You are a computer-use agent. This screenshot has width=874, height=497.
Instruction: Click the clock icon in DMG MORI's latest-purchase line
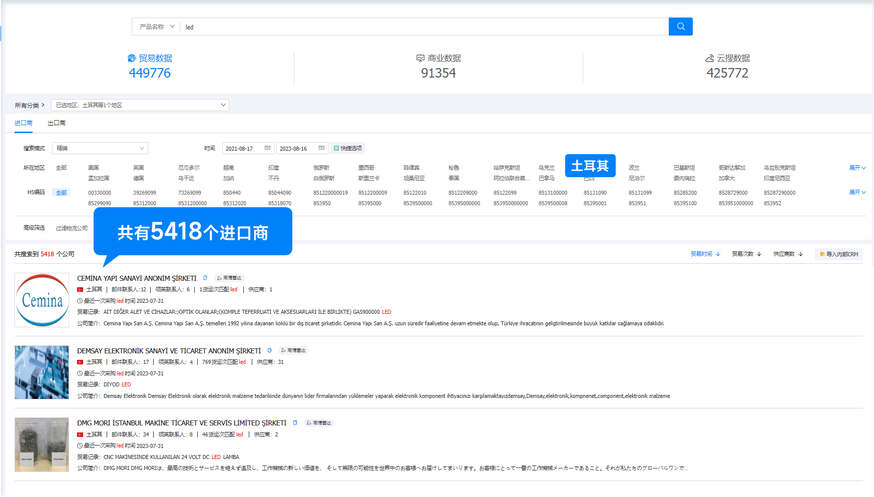[80, 446]
